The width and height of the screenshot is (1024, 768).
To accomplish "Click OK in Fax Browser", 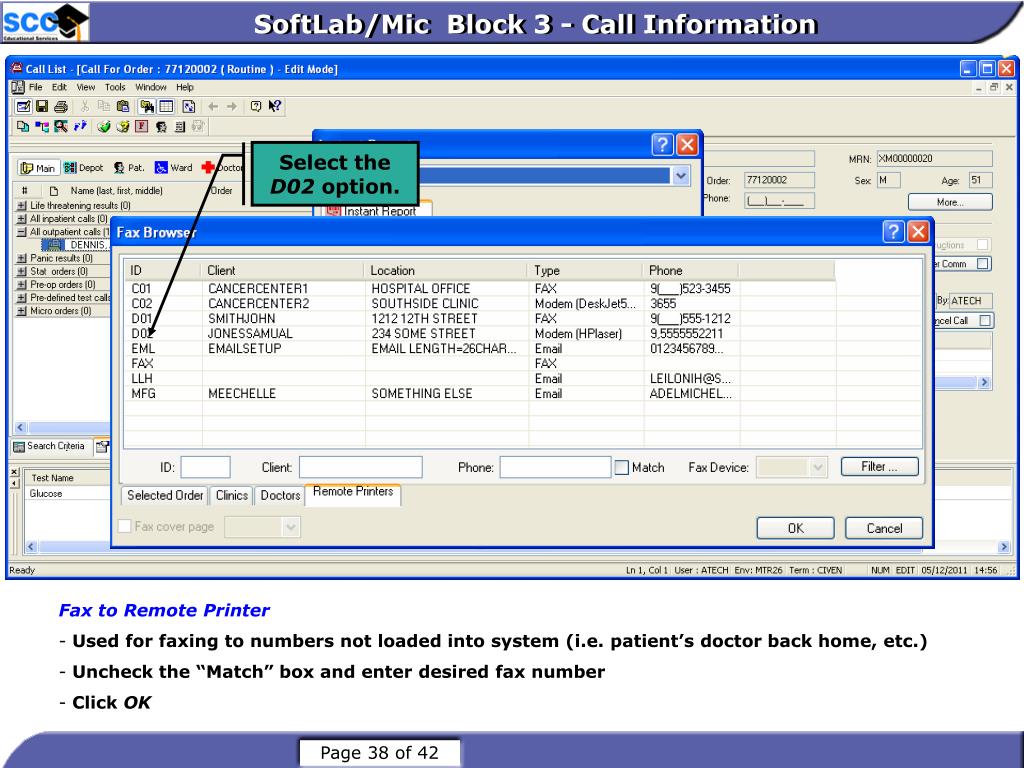I will point(795,528).
